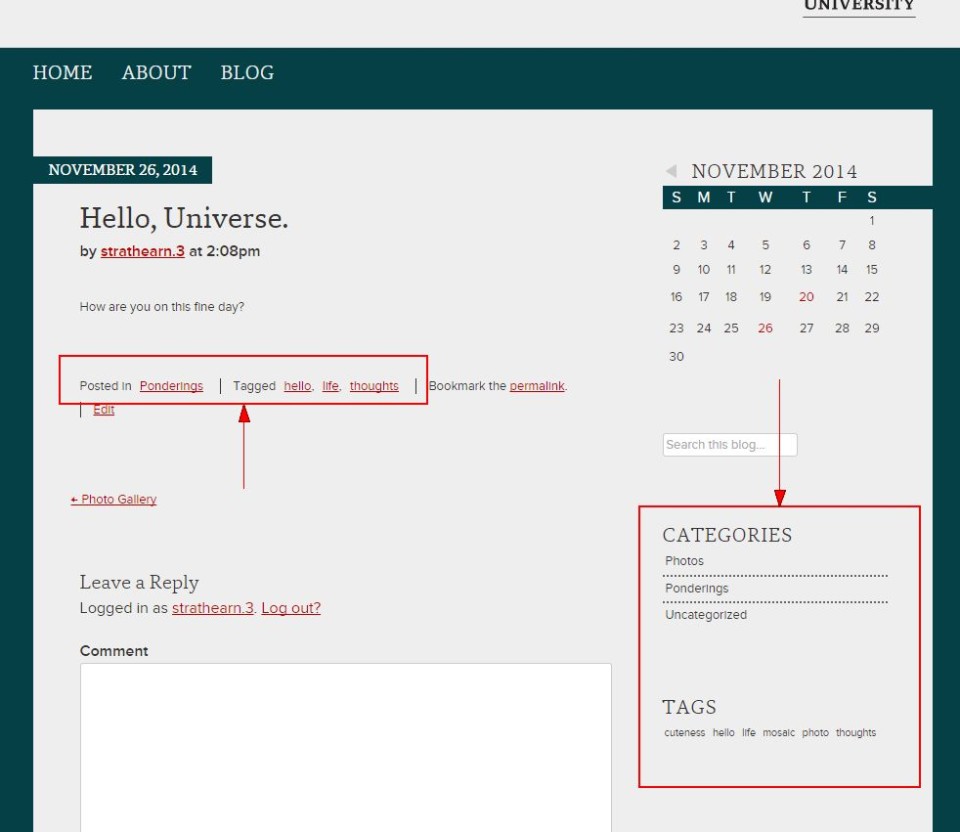Click the Edit link below the post

click(x=103, y=410)
